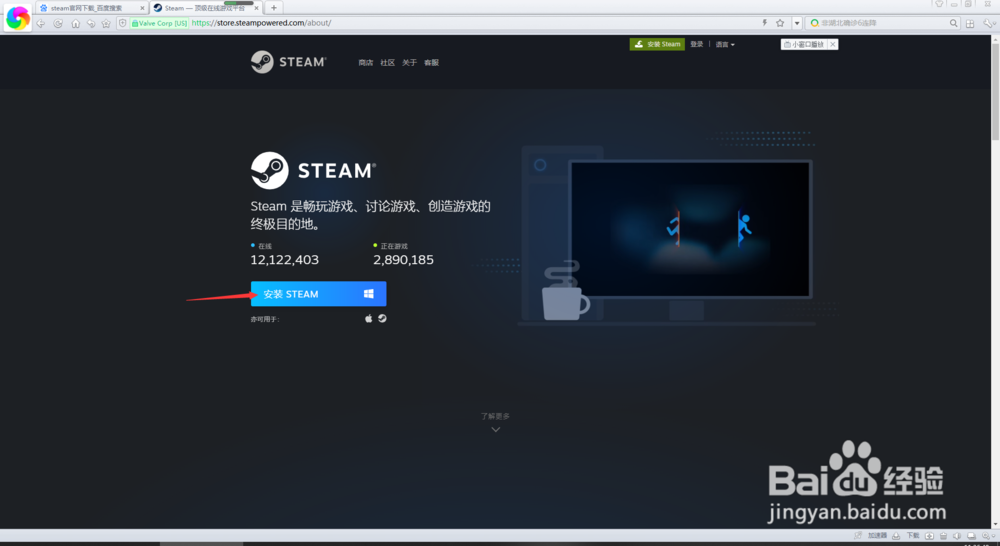Screen dimensions: 1000x546
Task: Open the 客服 support menu
Action: 431,63
